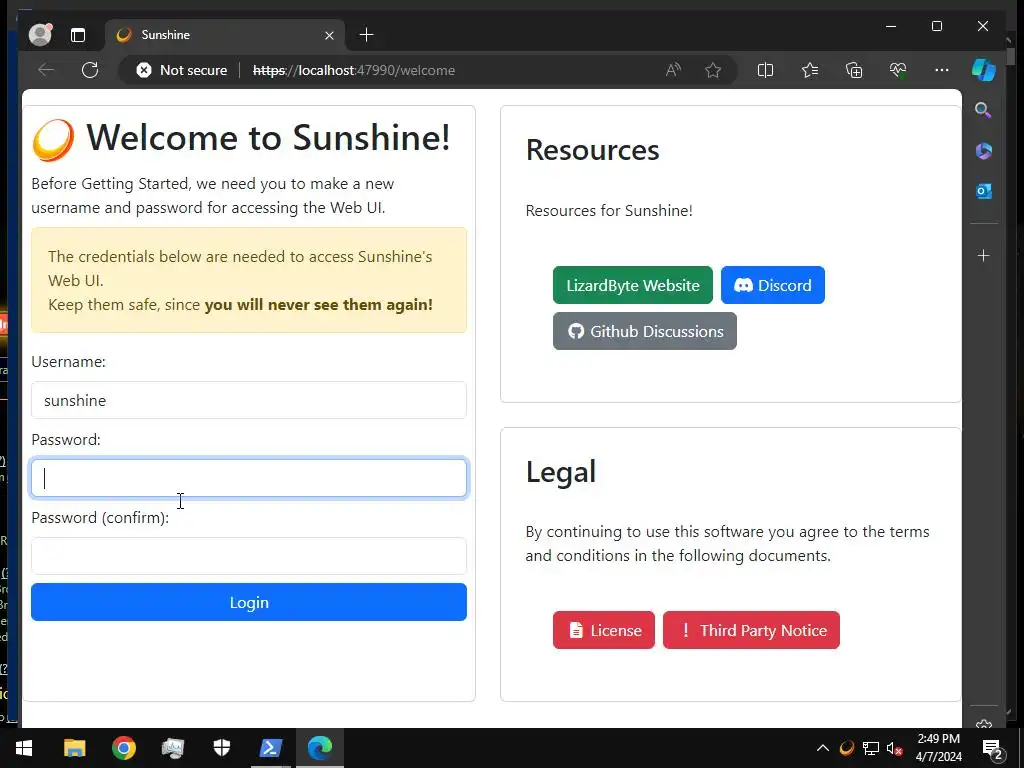Open the Microsoft 365 sidebar icon

pyautogui.click(x=984, y=151)
